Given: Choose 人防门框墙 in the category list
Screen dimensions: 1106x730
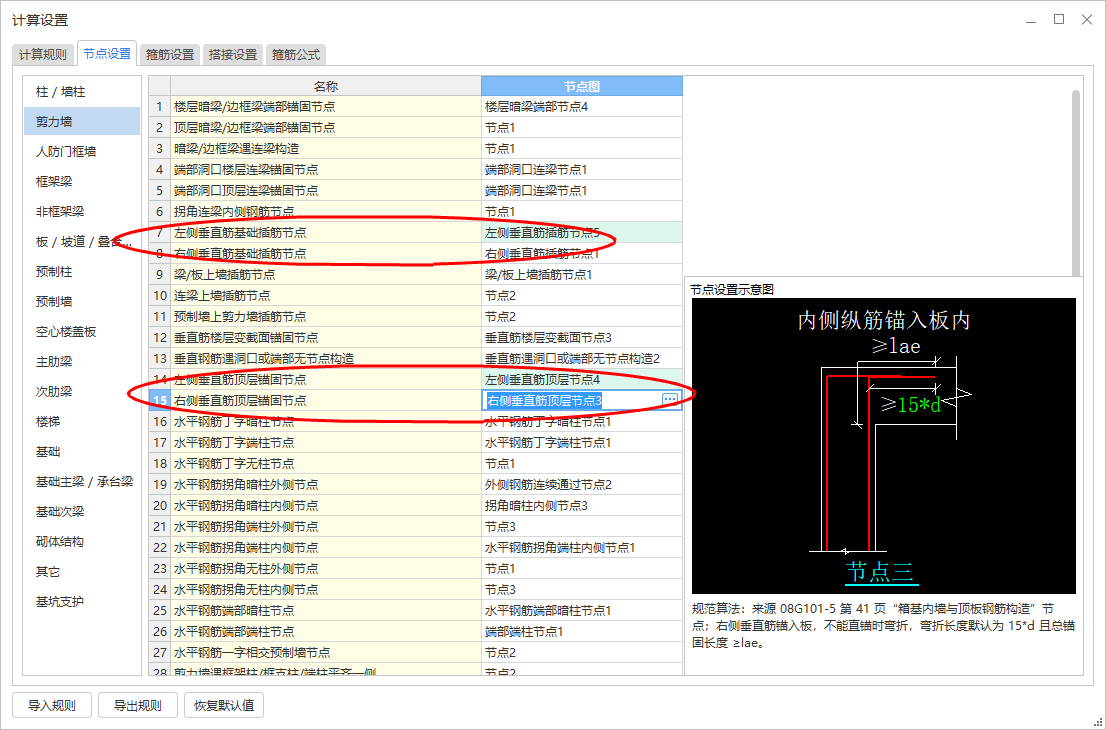Looking at the screenshot, I should tap(82, 152).
